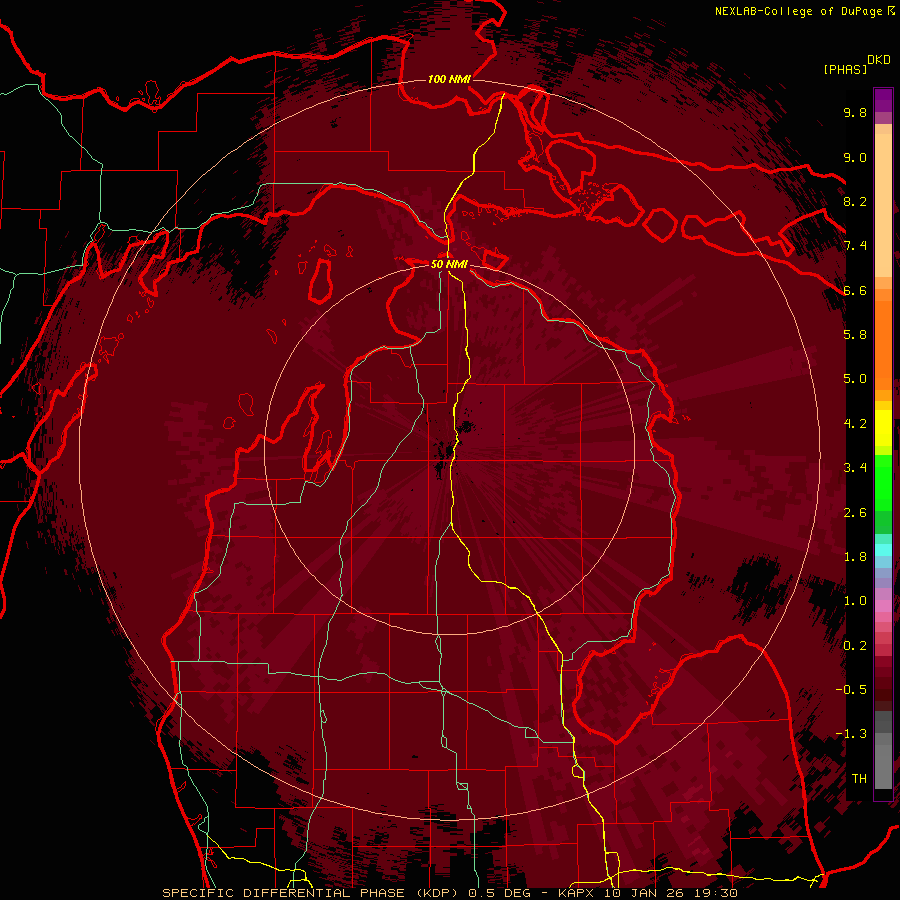The width and height of the screenshot is (900, 900).
Task: Click the SPECIFIC DIFFERENTIAL PHASE caption text
Action: pos(285,893)
